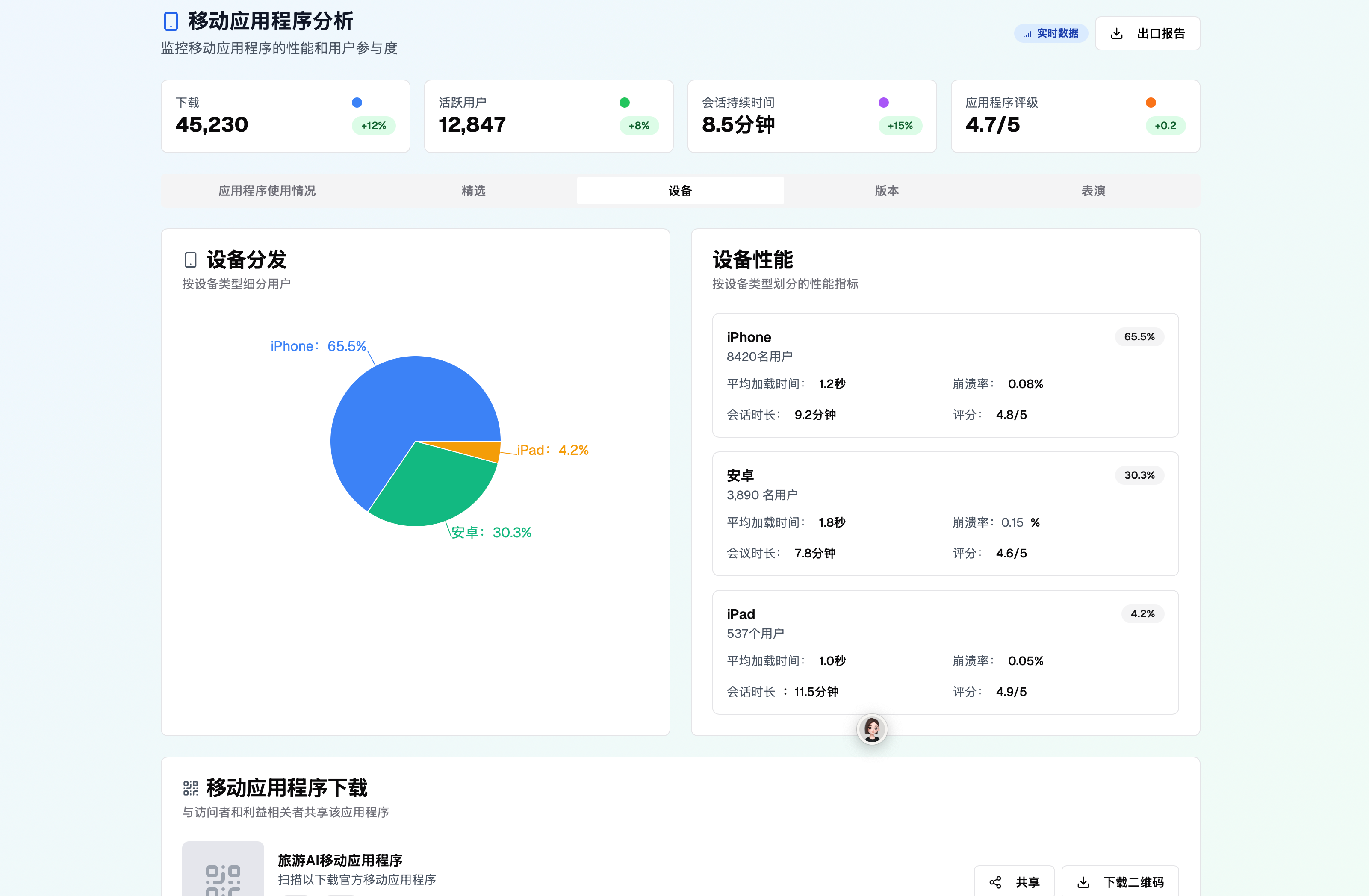Viewport: 1369px width, 896px height.
Task: Click the phone icon beside 移动应用程序分析 title
Action: coord(171,21)
